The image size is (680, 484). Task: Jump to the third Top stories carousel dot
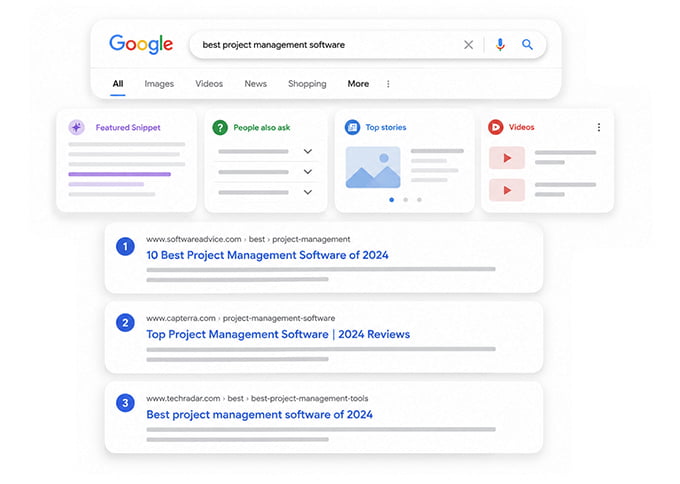[419, 200]
